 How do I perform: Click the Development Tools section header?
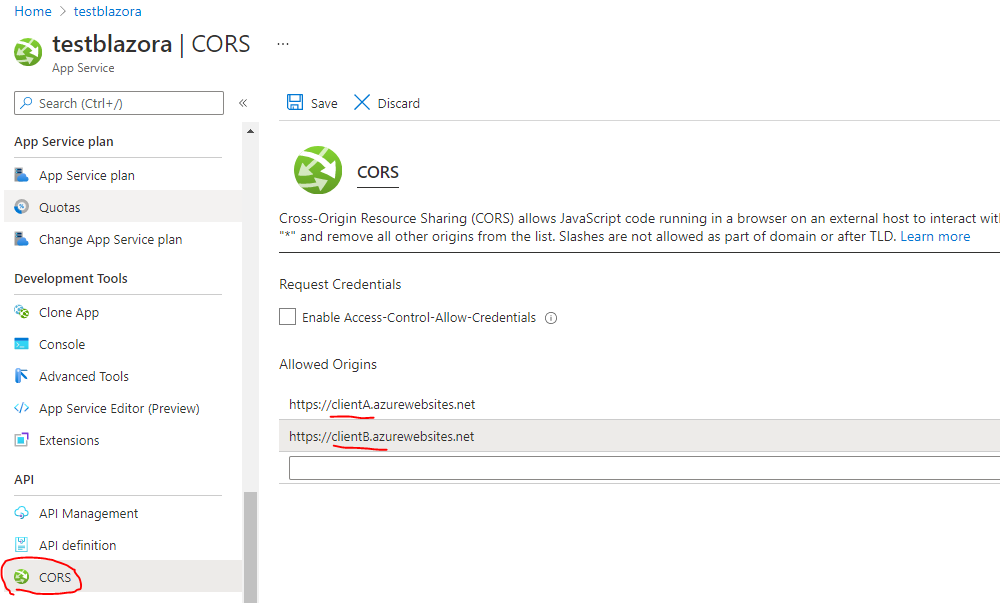[x=71, y=279]
